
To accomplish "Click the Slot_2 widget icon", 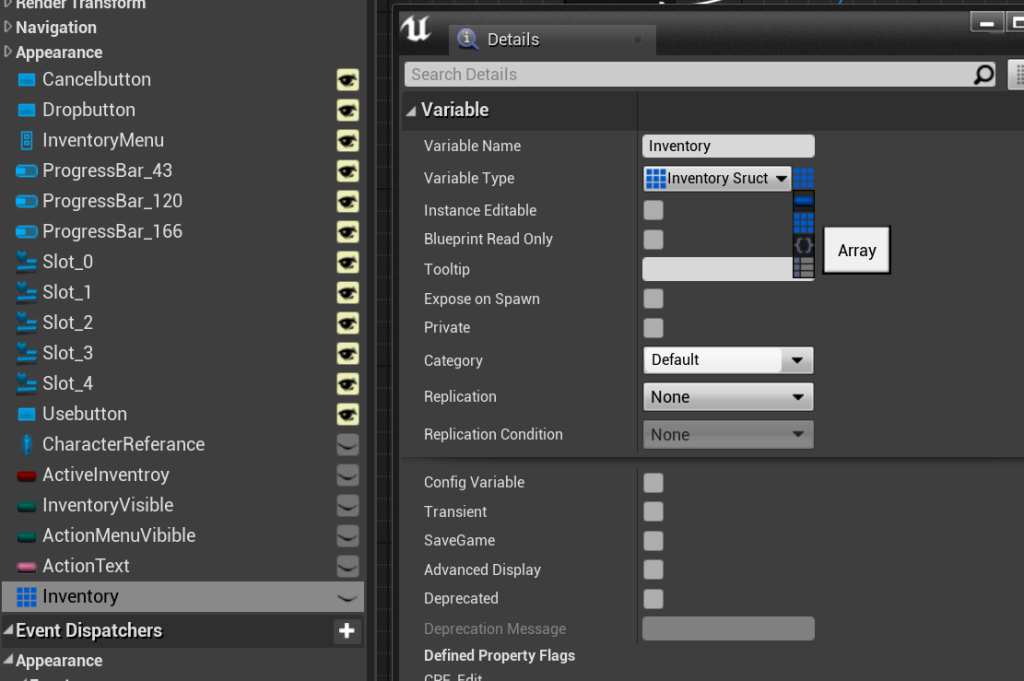I will [x=26, y=323].
